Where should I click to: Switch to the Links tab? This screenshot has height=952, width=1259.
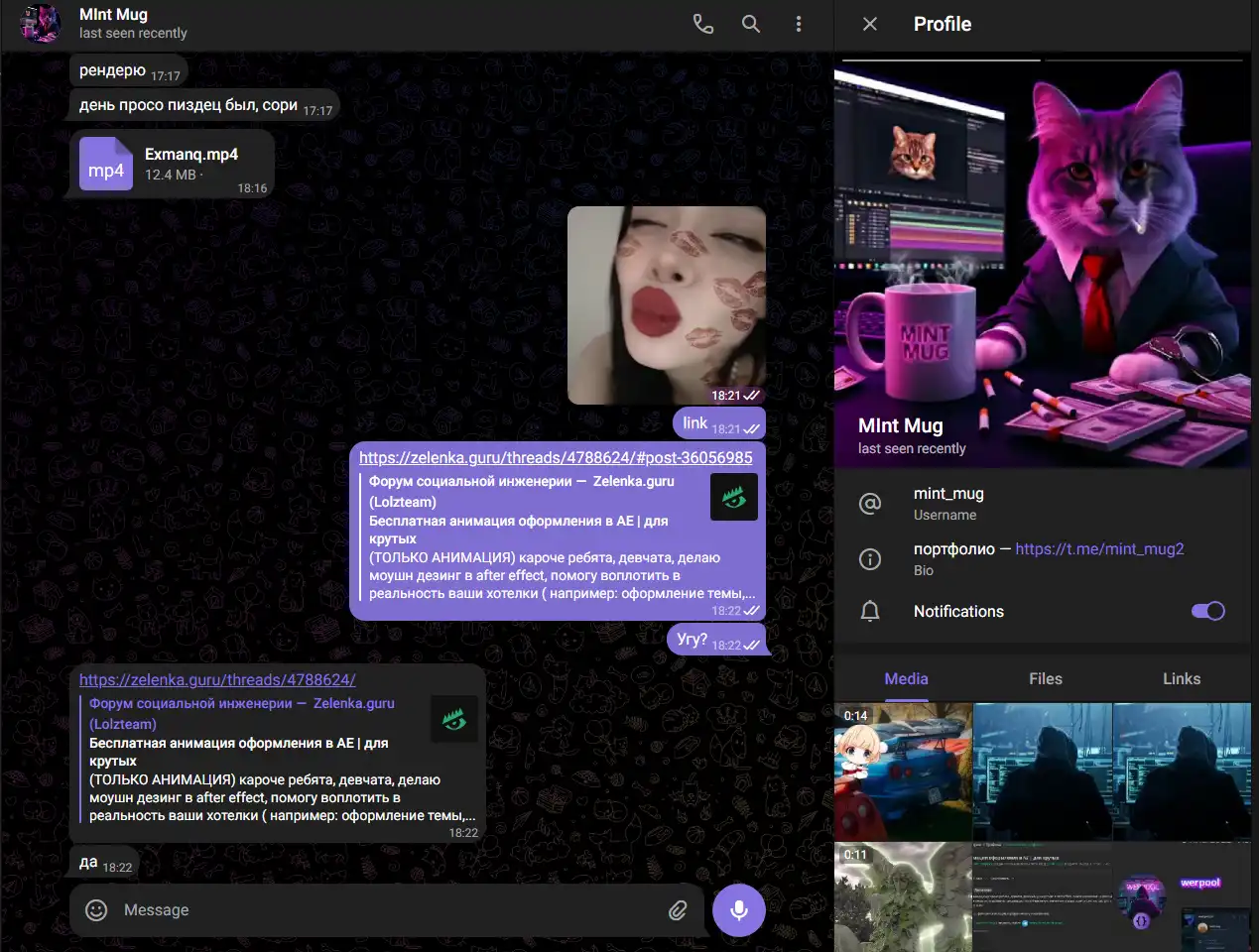(1181, 679)
